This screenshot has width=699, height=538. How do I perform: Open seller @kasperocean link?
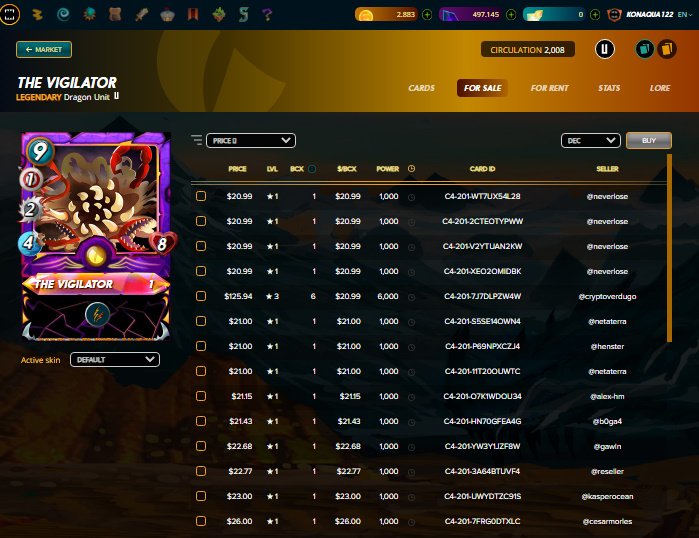click(x=607, y=496)
